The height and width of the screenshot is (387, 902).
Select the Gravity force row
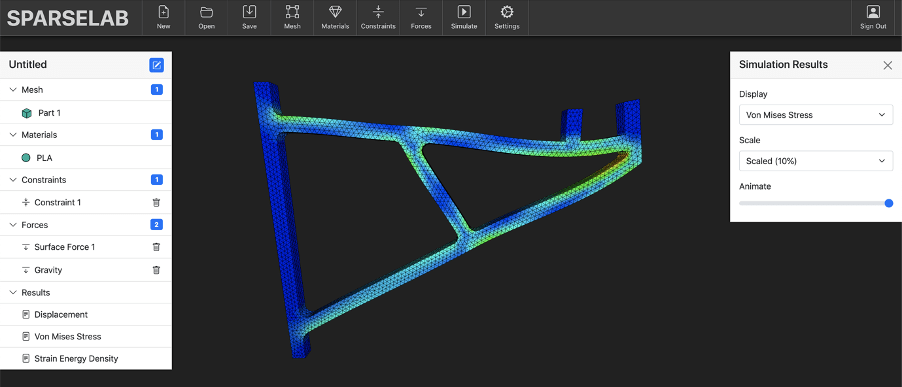[x=86, y=270]
